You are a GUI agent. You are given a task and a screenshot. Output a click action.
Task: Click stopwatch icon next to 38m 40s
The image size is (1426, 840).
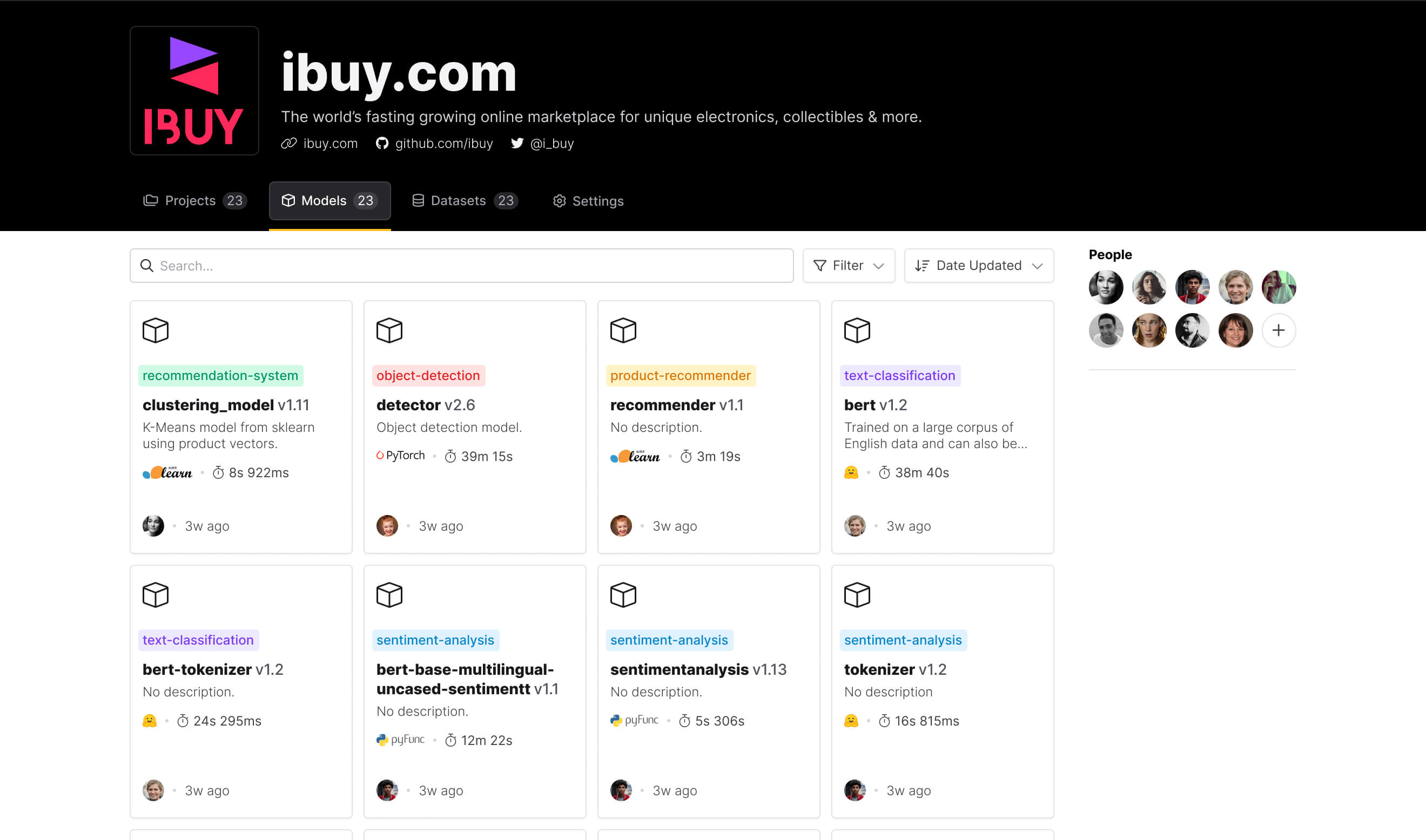885,473
